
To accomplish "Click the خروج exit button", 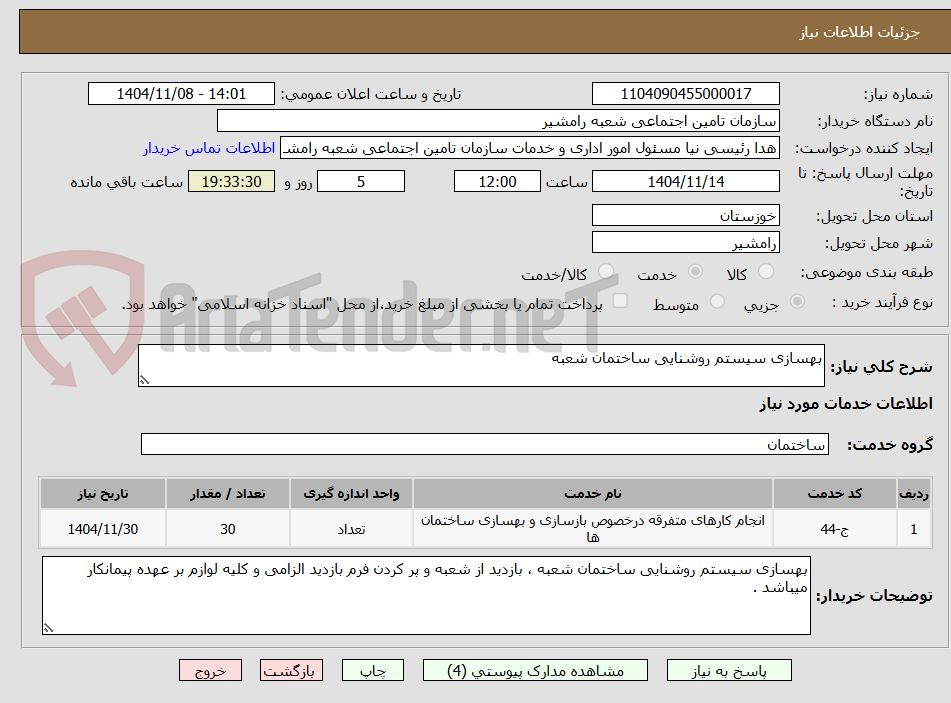I will coord(210,671).
